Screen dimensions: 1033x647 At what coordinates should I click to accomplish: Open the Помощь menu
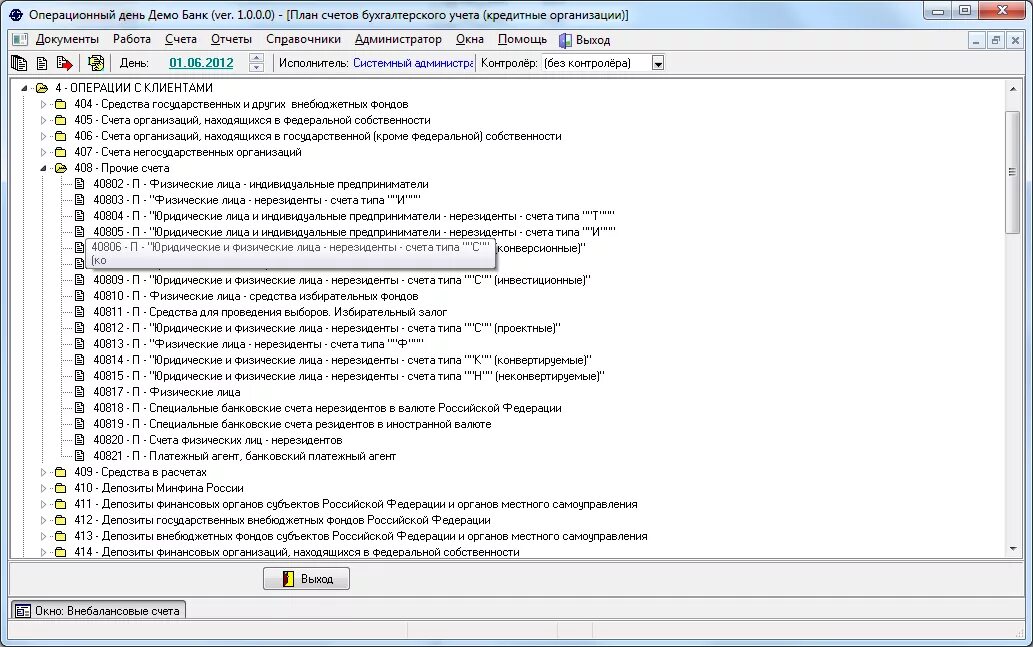522,40
